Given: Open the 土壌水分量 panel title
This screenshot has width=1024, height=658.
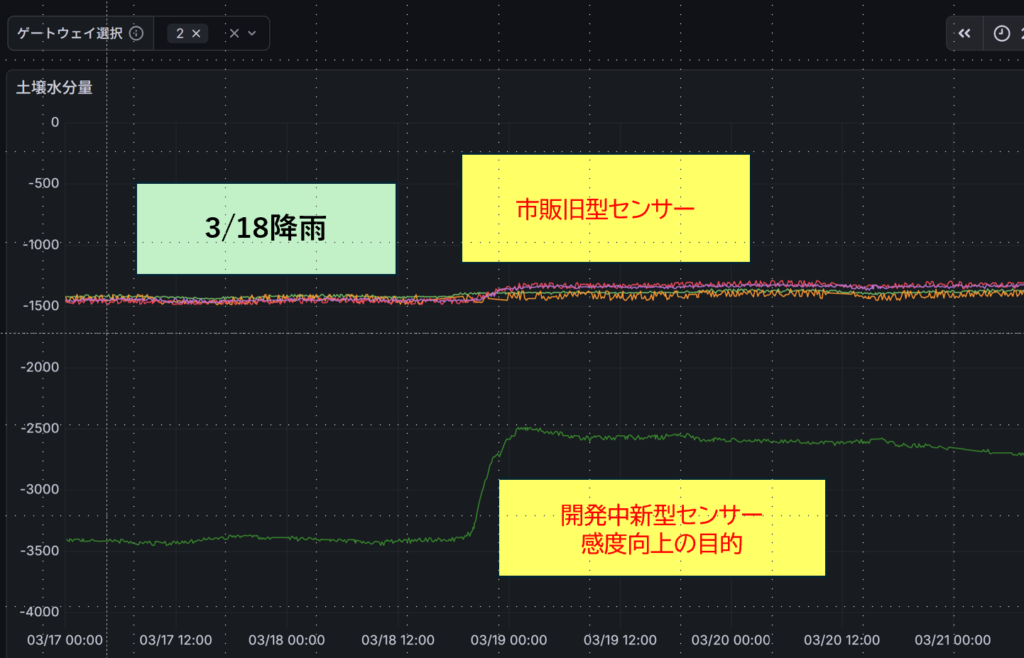Looking at the screenshot, I should click(x=54, y=87).
